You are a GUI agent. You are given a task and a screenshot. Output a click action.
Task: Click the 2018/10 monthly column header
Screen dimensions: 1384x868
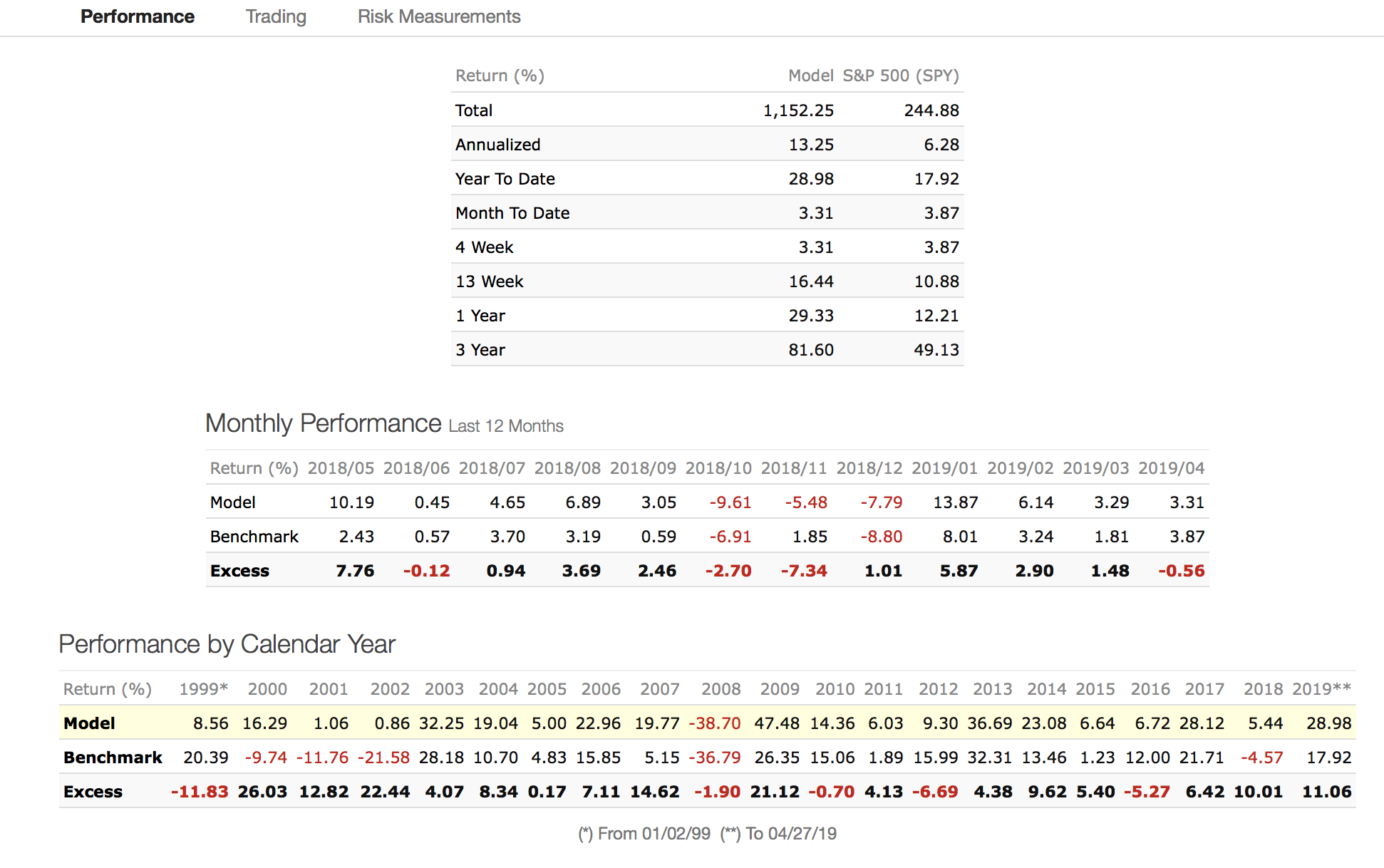[718, 468]
